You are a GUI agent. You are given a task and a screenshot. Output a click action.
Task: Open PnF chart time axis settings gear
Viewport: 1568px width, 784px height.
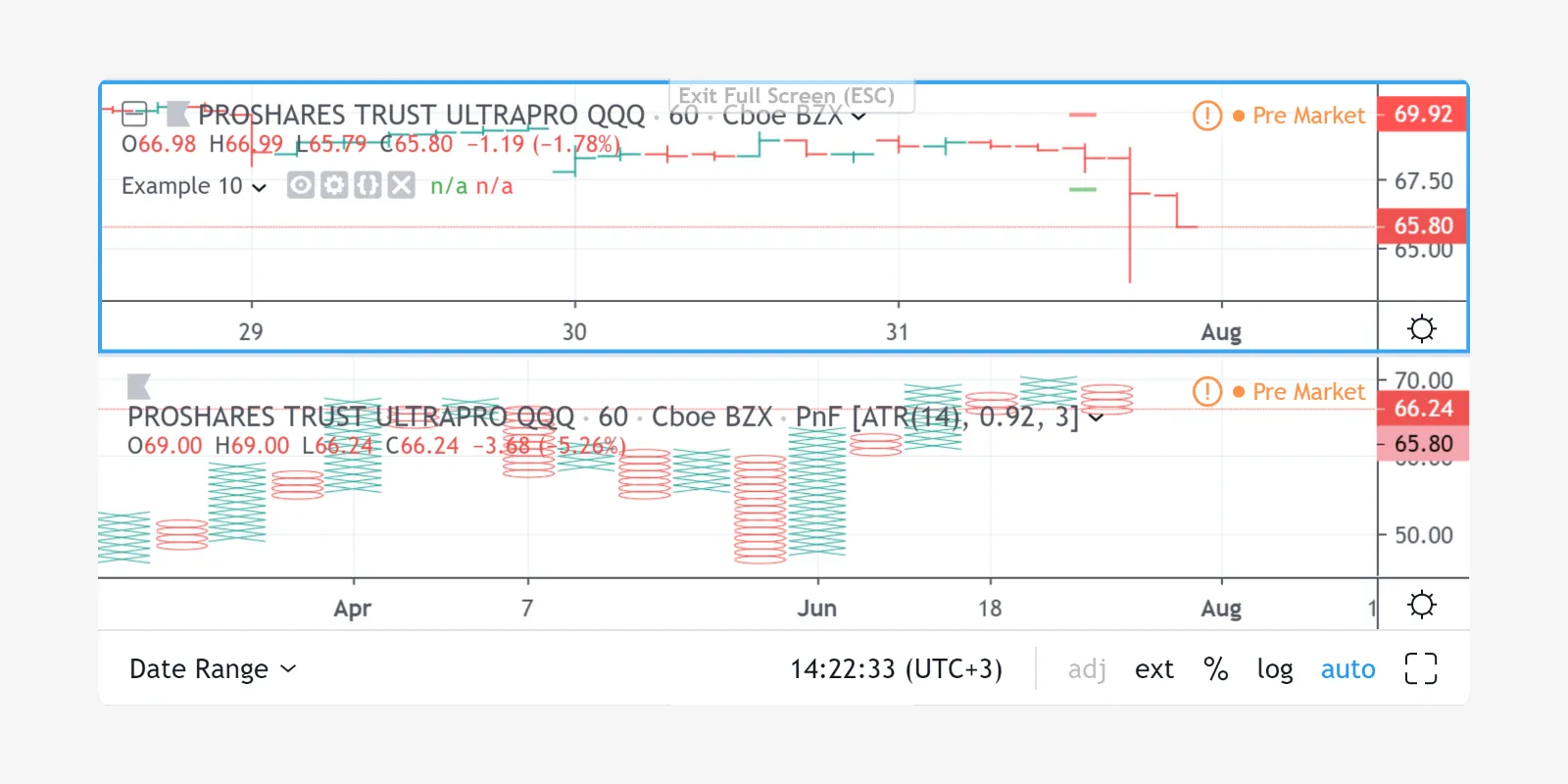pyautogui.click(x=1422, y=605)
